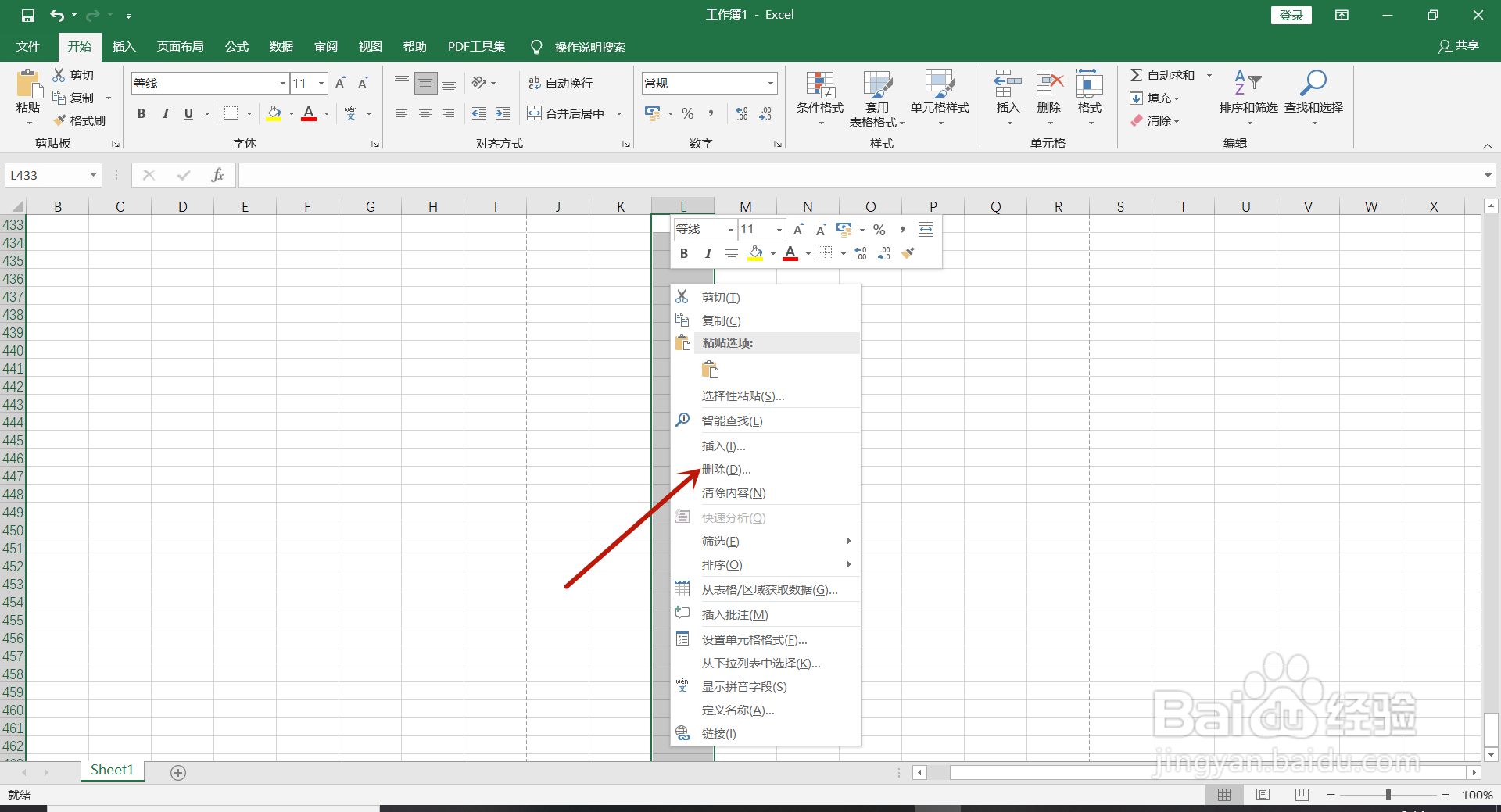Click the Insert cells icon in ribbon
This screenshot has width=1501, height=812.
tap(1008, 84)
